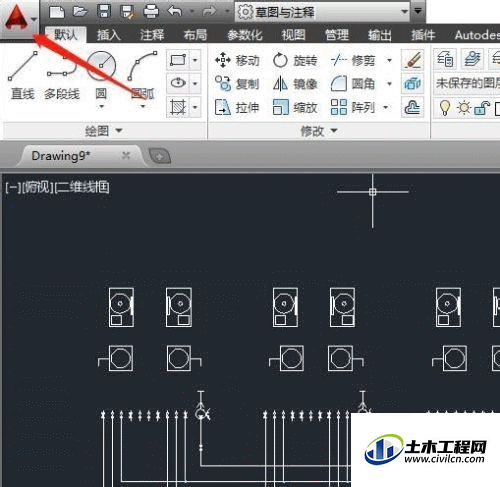Image resolution: width=500 pixels, height=487 pixels.
Task: Select the 直线 (Line) tool
Action: 23,76
